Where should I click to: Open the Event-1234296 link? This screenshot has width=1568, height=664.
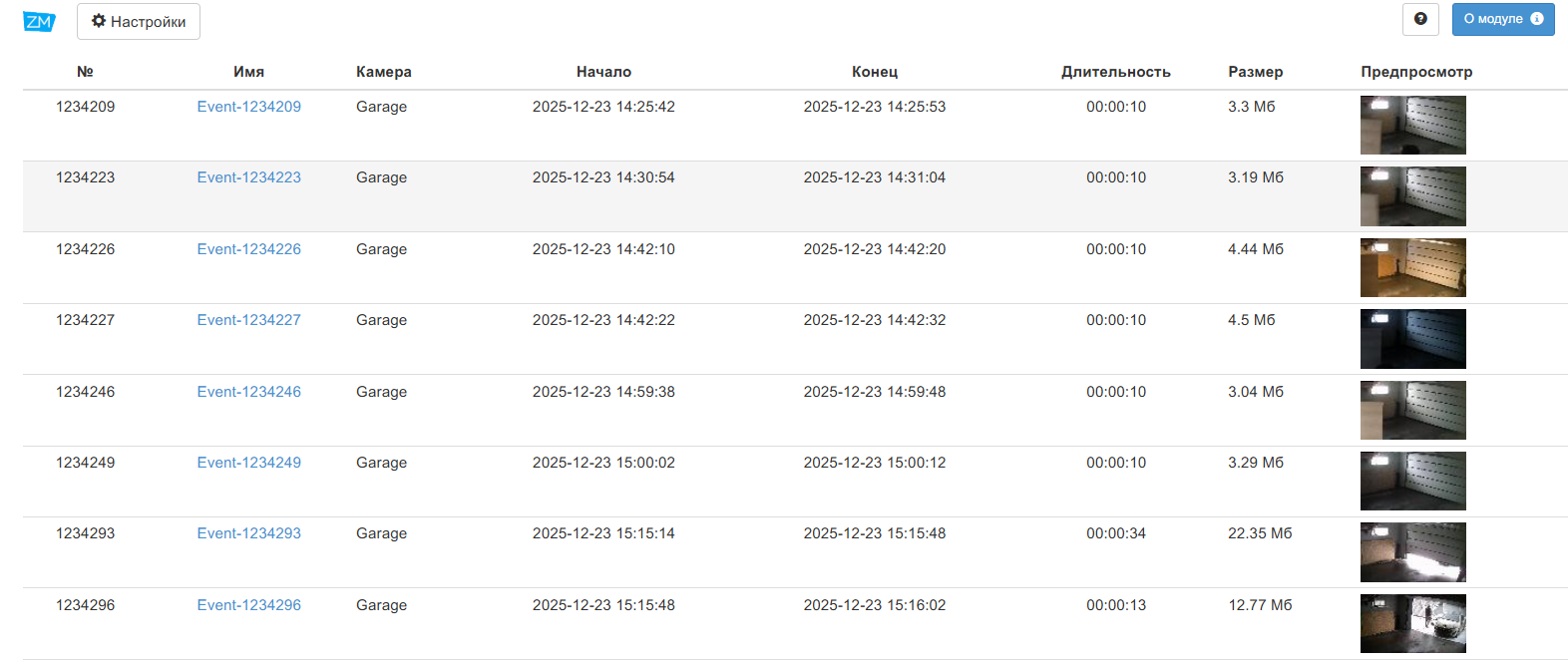point(249,605)
